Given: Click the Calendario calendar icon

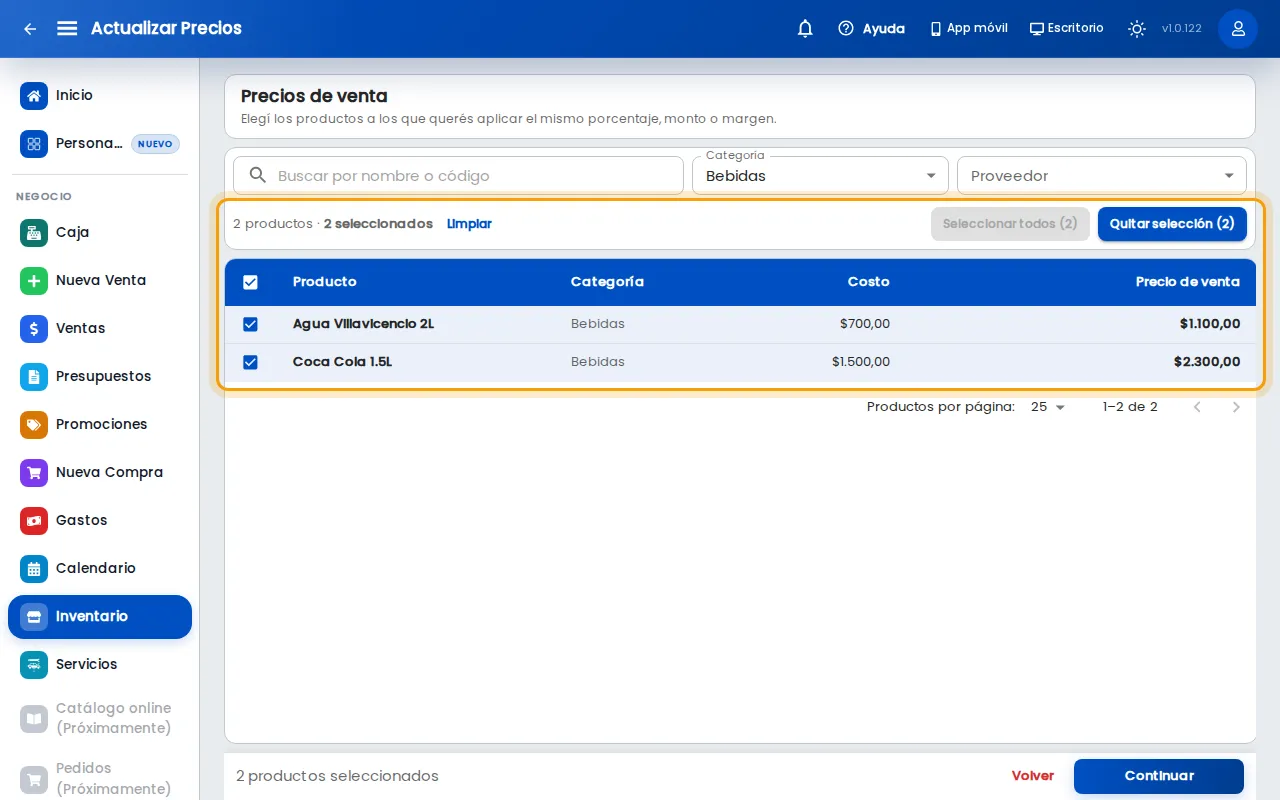Looking at the screenshot, I should point(34,568).
